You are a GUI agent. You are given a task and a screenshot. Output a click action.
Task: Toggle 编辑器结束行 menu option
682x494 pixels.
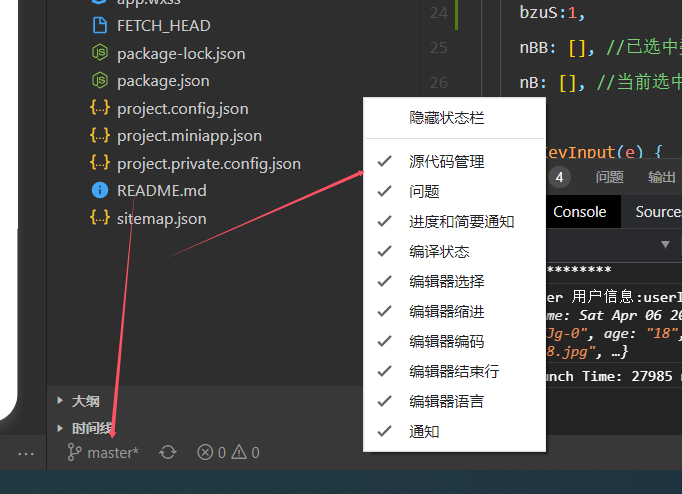(x=455, y=371)
